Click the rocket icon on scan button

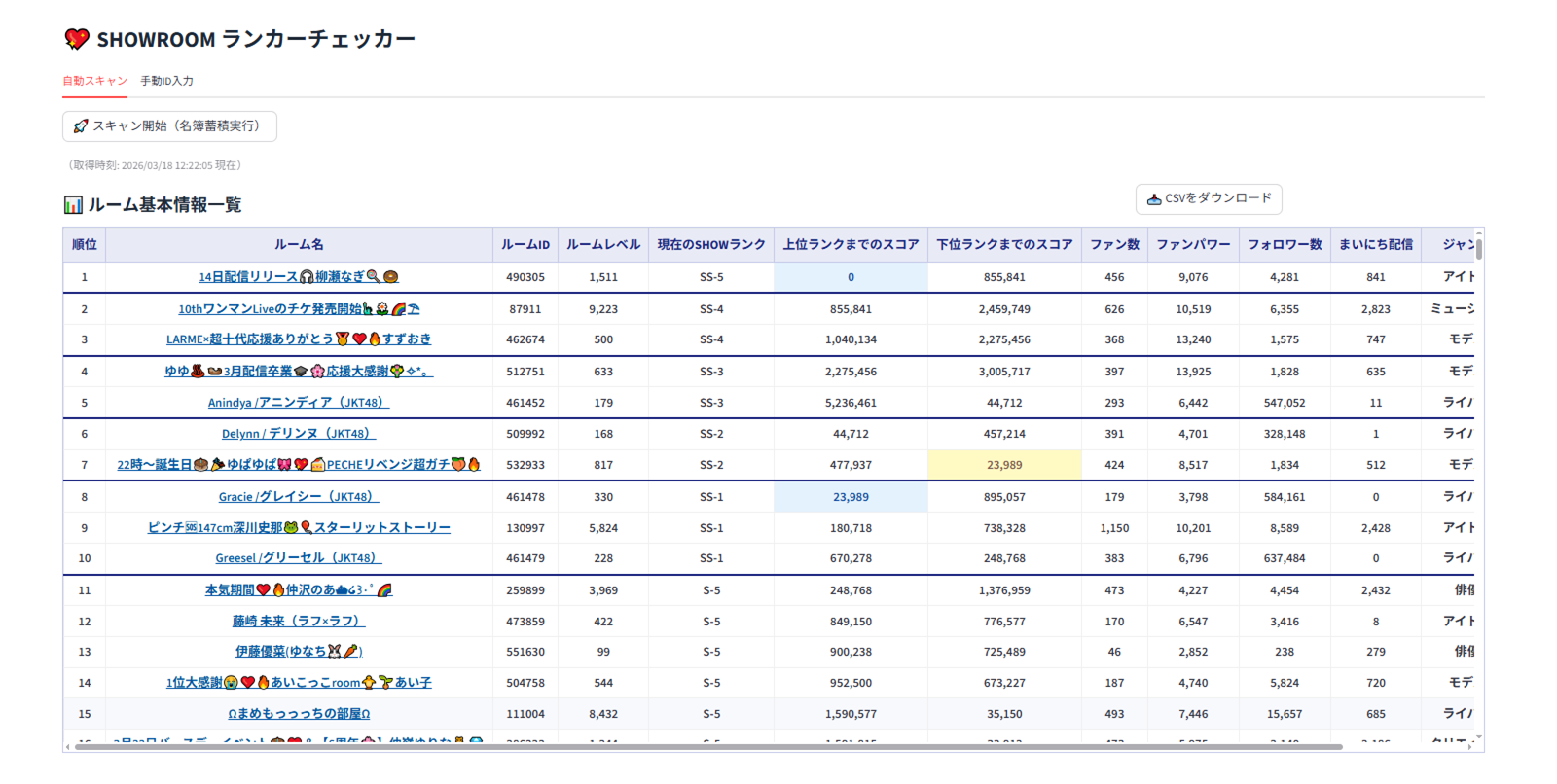tap(81, 126)
